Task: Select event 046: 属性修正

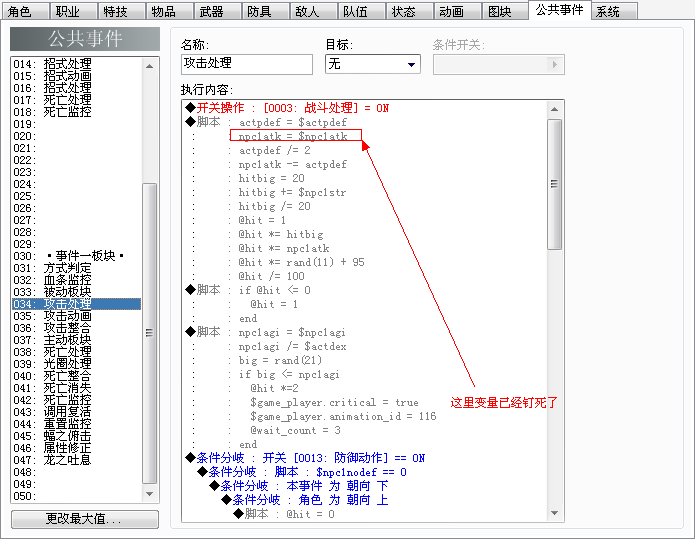Action: coord(76,448)
